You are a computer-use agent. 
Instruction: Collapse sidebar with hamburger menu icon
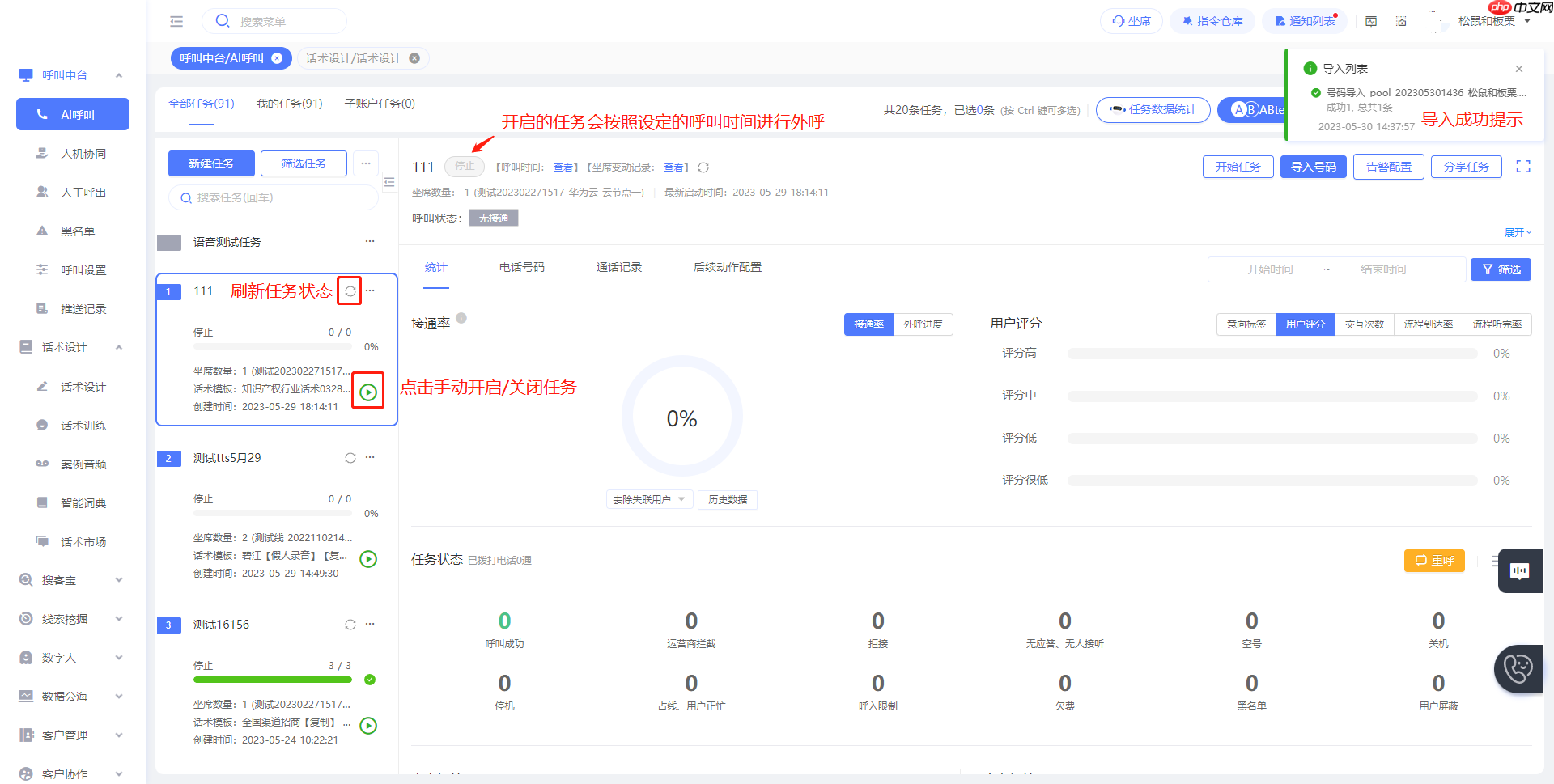[176, 22]
